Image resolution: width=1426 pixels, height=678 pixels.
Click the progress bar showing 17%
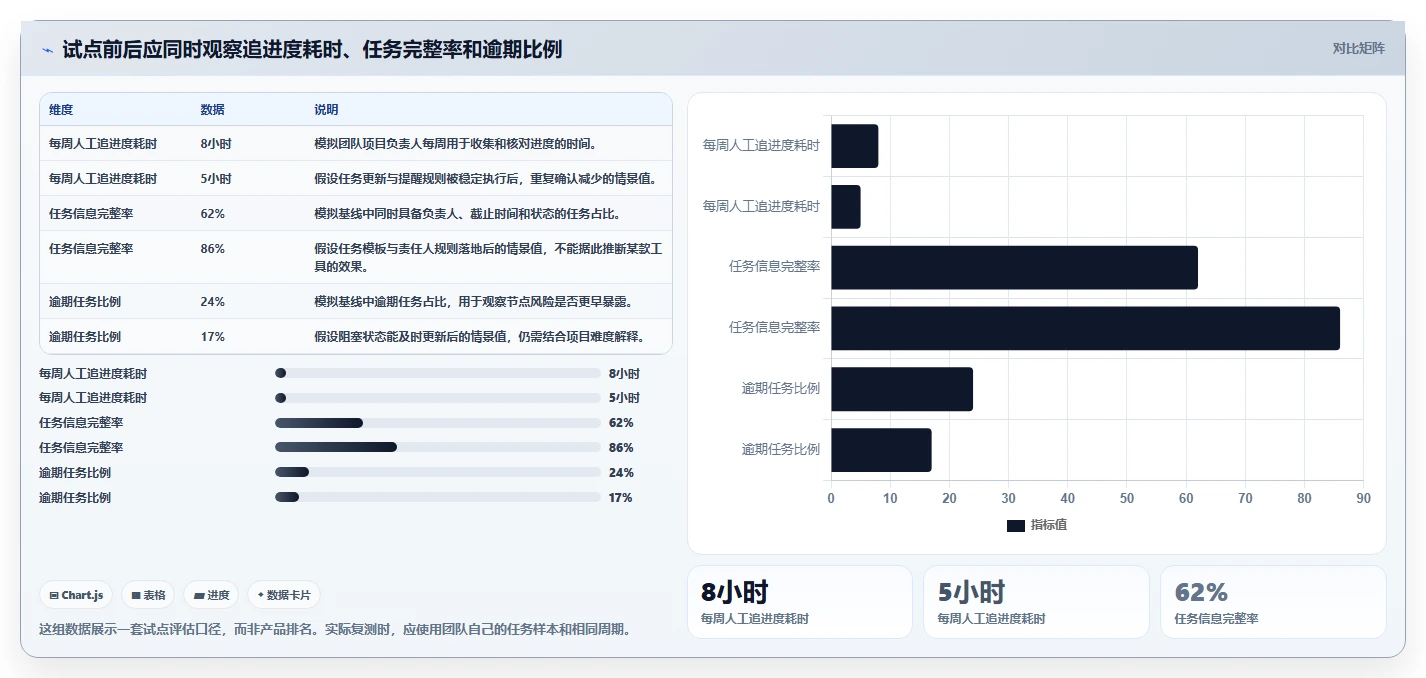pyautogui.click(x=438, y=498)
